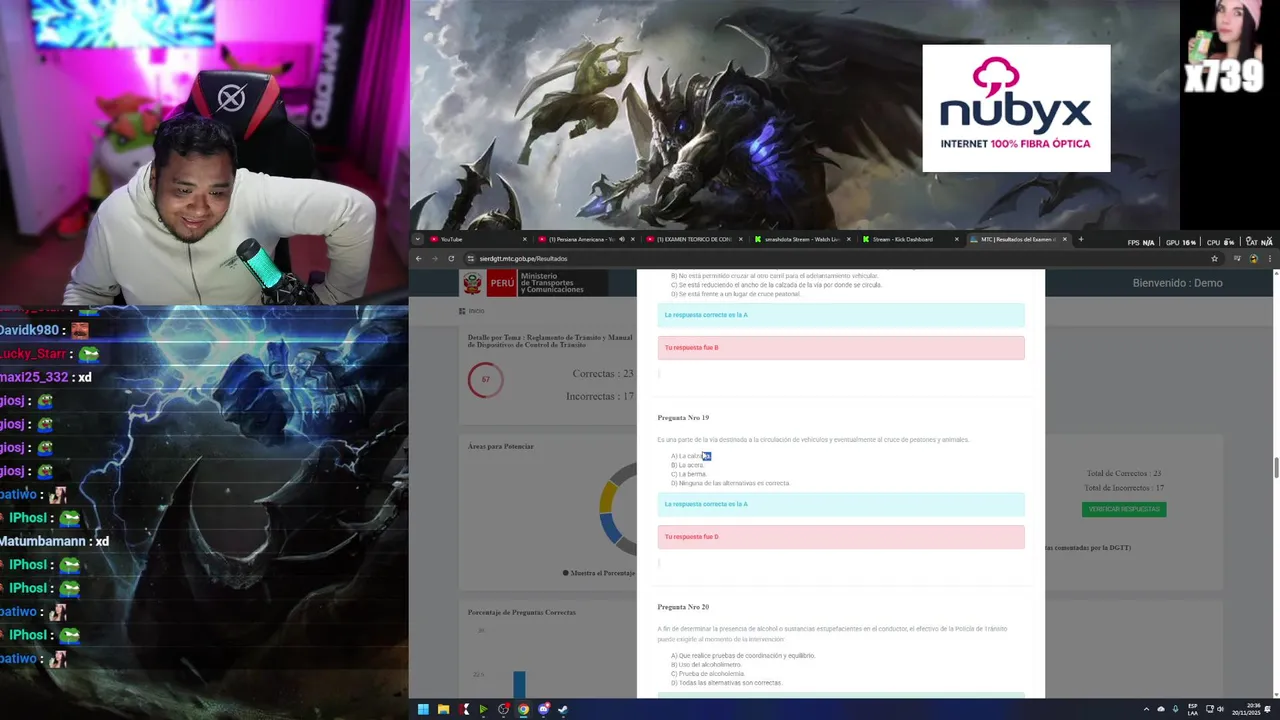
Task: Select option C) Prueba de alcoholemia
Action: [708, 674]
